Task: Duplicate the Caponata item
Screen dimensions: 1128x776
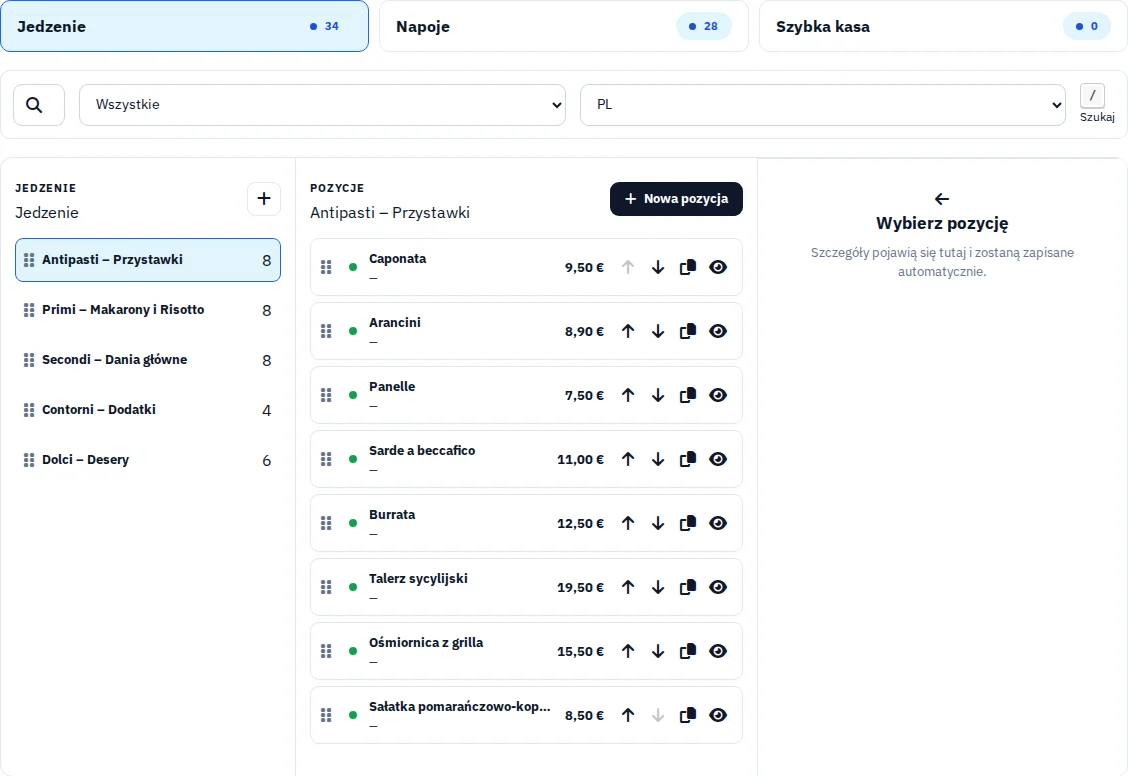Action: (688, 268)
